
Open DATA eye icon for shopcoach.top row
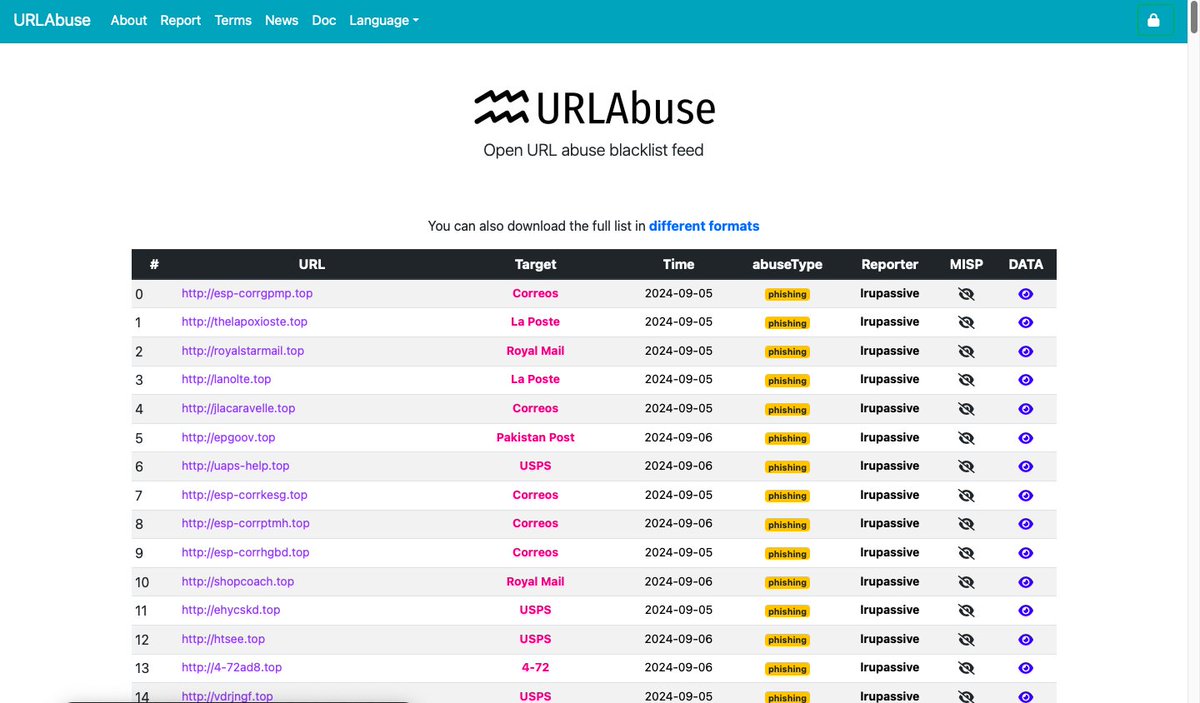coord(1024,581)
